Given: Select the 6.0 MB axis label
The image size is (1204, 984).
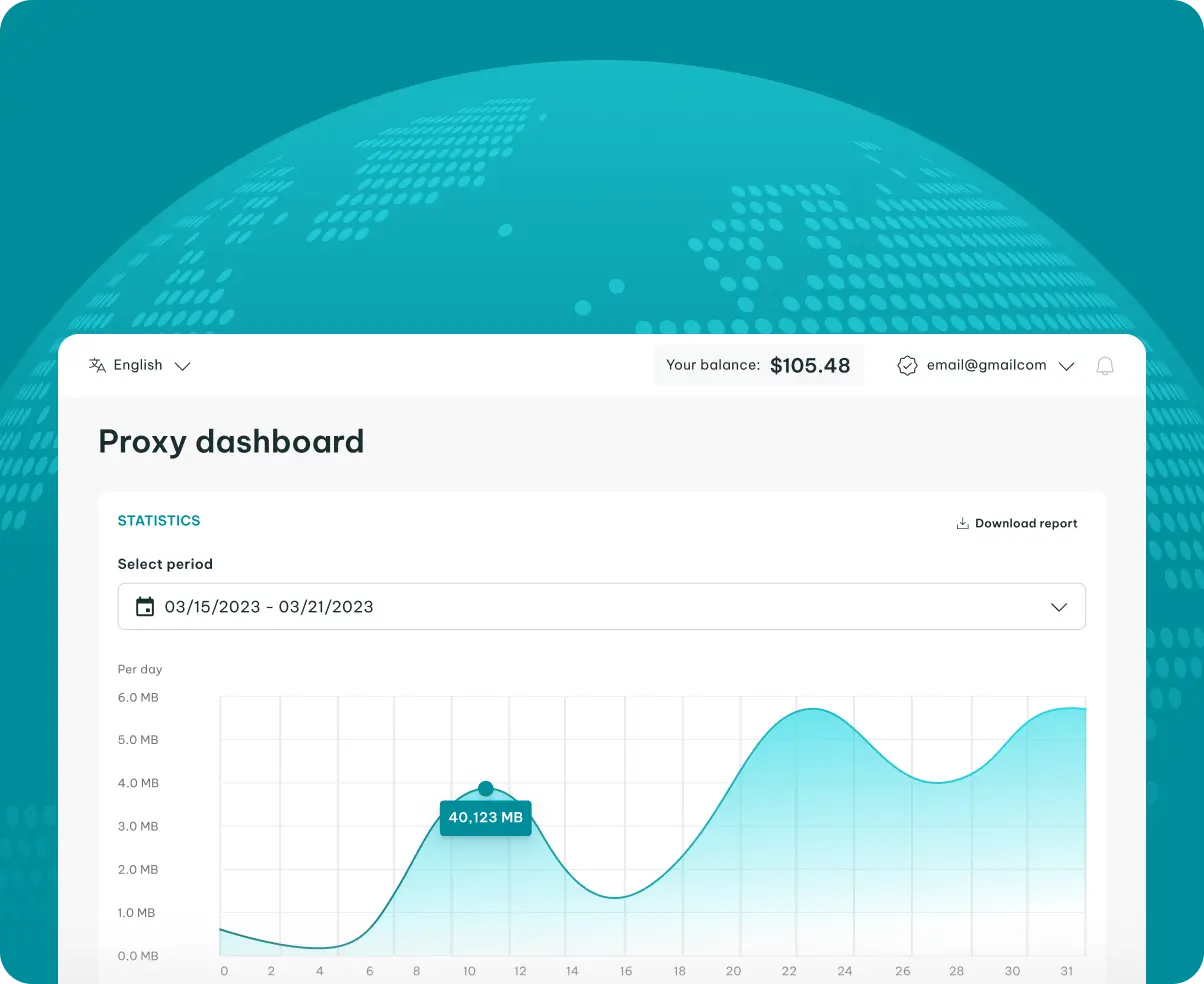Looking at the screenshot, I should coord(138,697).
